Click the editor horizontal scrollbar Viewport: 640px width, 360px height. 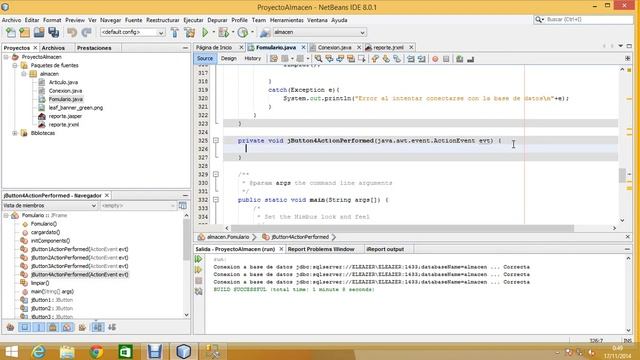(x=402, y=228)
